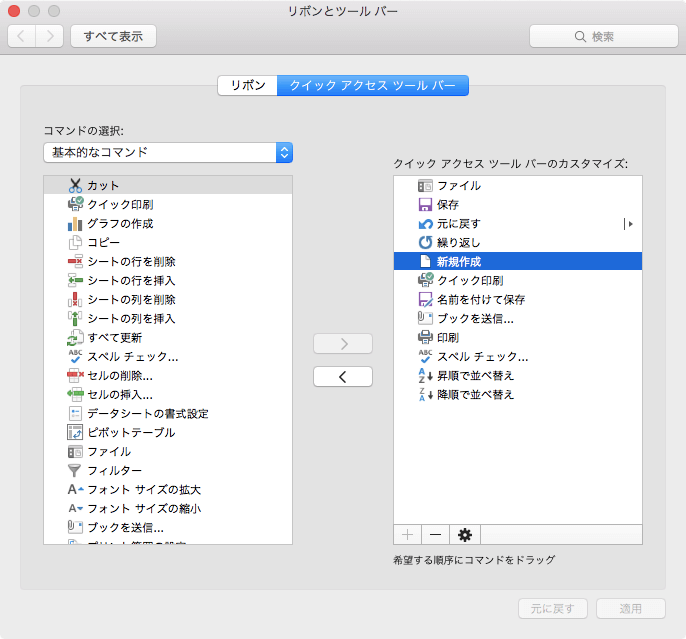
Task: Click the 元に戻す undo icon
Action: click(425, 224)
